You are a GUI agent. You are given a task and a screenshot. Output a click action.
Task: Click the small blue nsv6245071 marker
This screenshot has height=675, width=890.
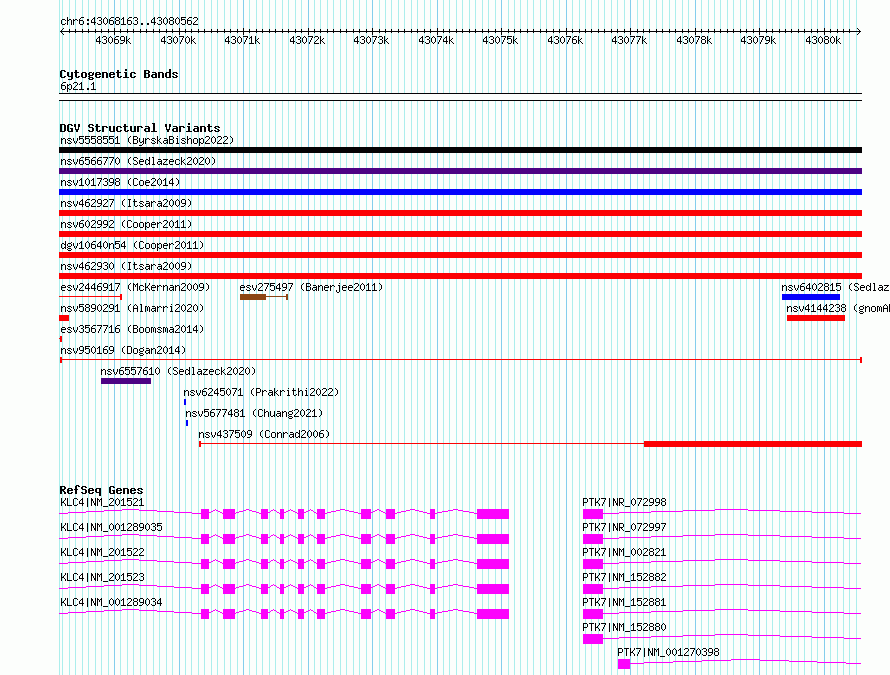(x=185, y=402)
